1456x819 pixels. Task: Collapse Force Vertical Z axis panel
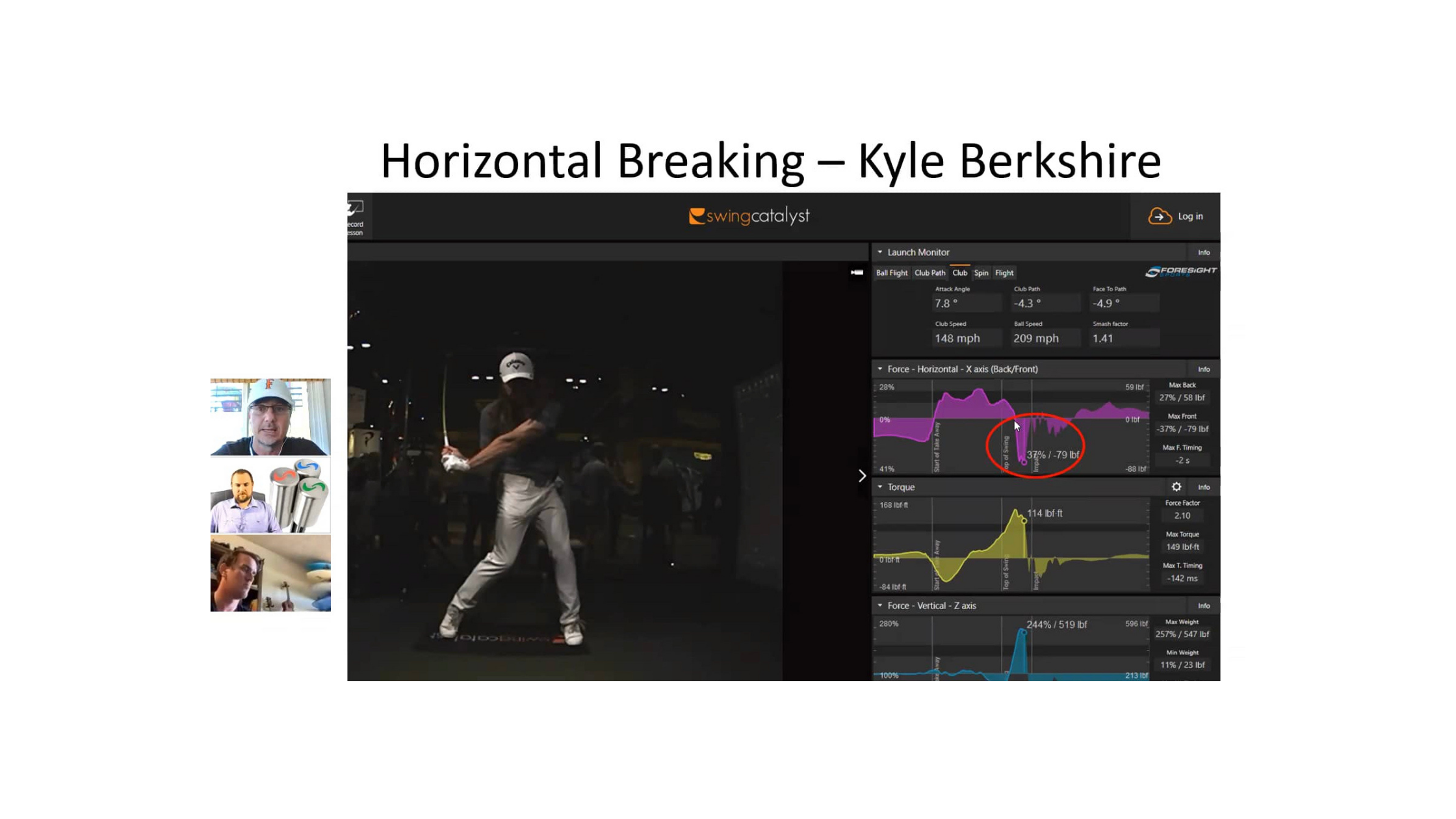point(880,606)
